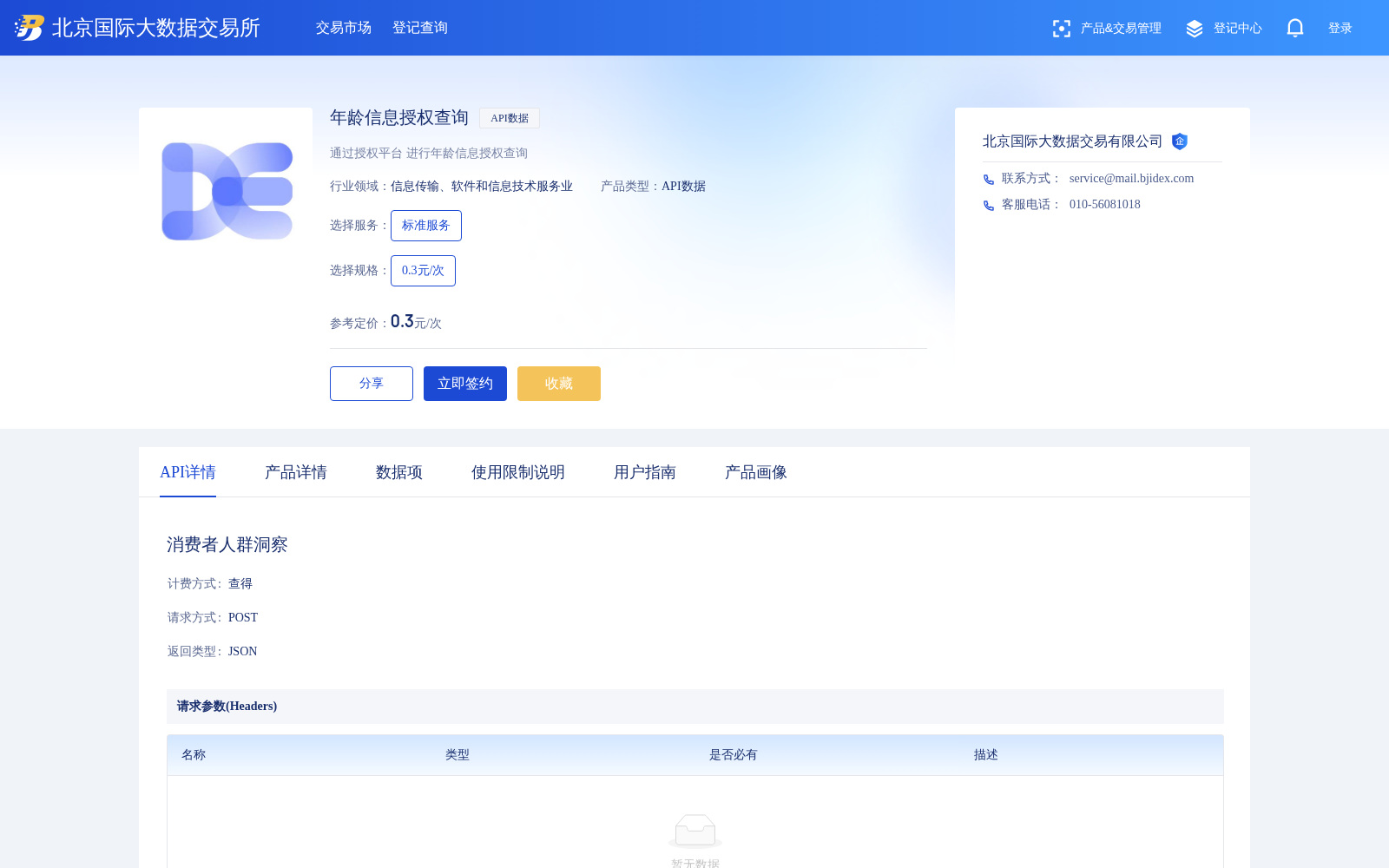Screen dimensions: 1389x868
Task: Switch to the 产品详情 tab
Action: coord(296,472)
